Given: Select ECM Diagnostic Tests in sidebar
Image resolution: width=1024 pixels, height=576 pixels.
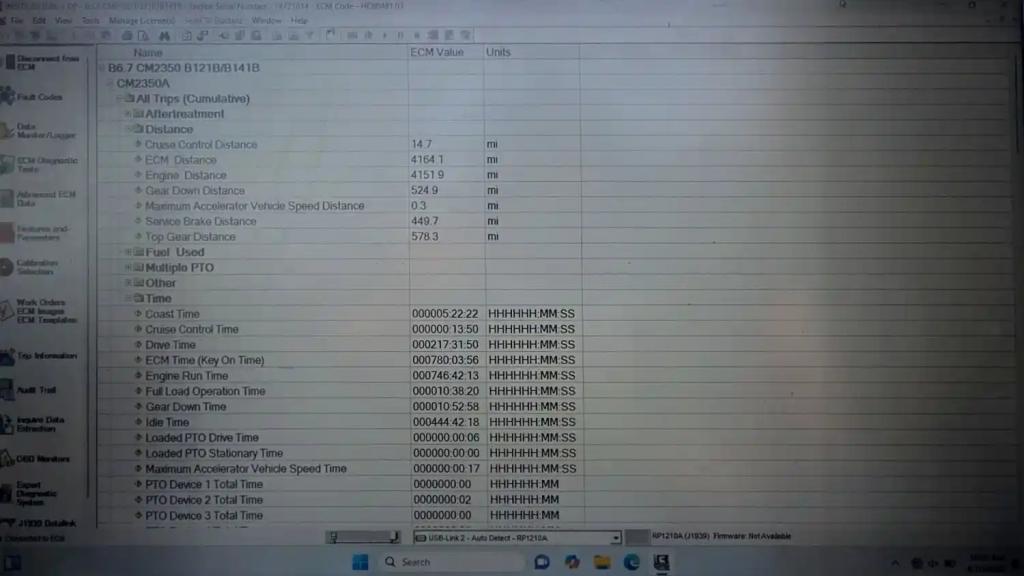Looking at the screenshot, I should [40, 165].
